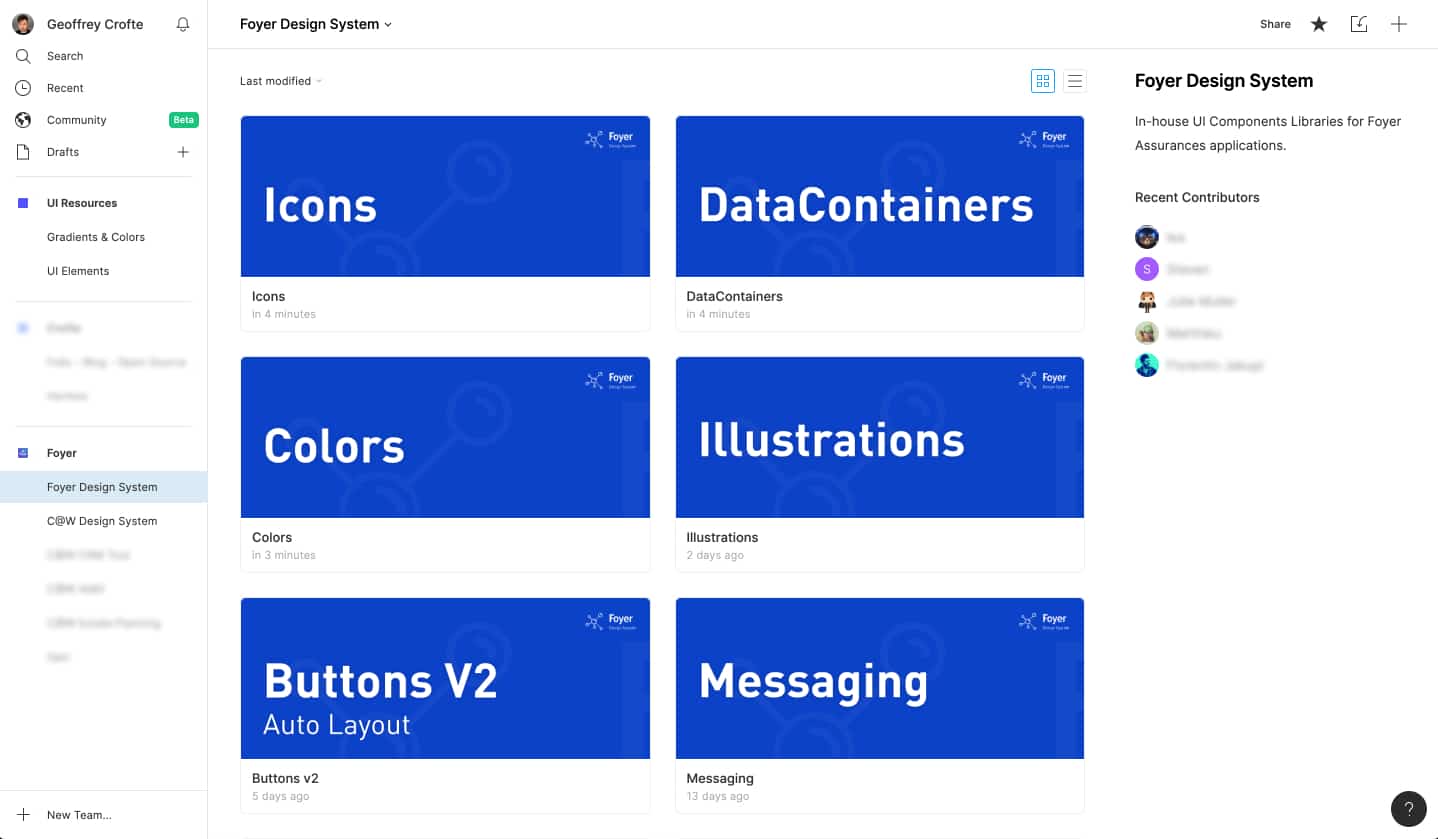This screenshot has width=1438, height=839.
Task: Open the Colors file thumbnail
Action: coord(445,437)
